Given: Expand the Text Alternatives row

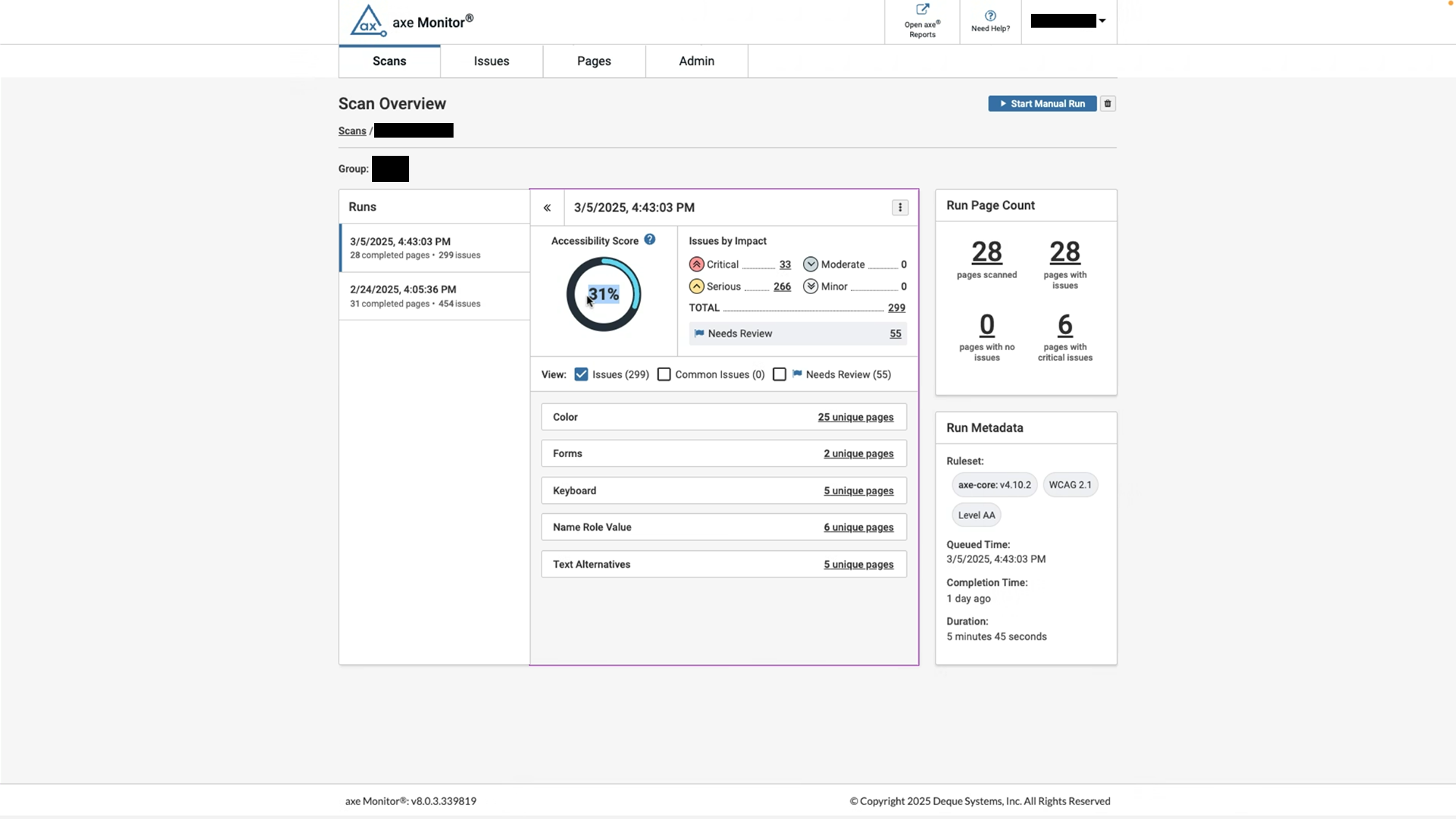Looking at the screenshot, I should click(724, 564).
